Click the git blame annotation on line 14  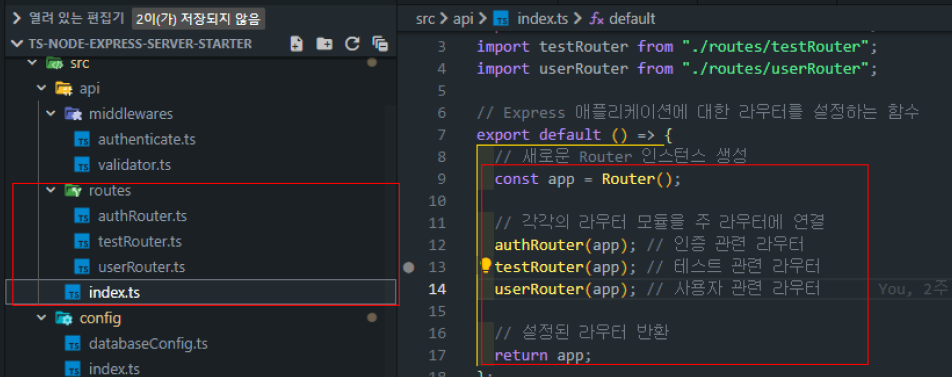914,290
